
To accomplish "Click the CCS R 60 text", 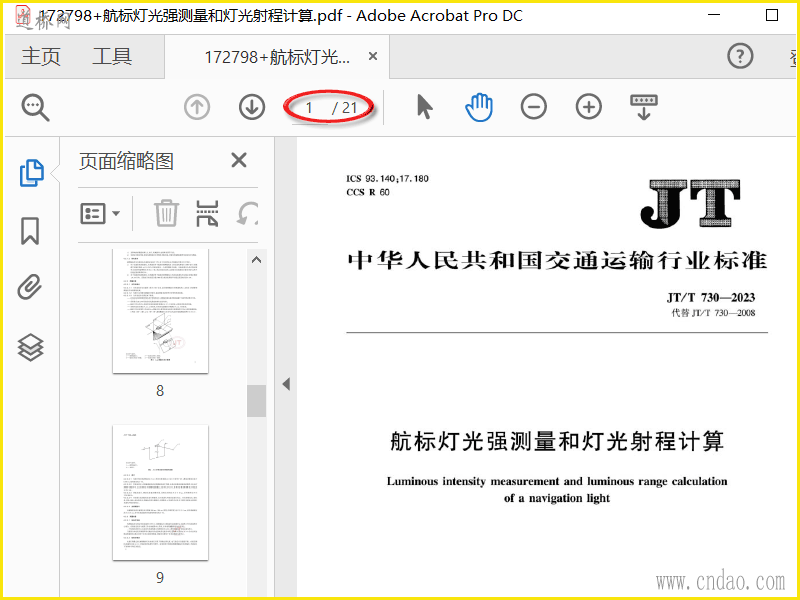I will [x=368, y=192].
